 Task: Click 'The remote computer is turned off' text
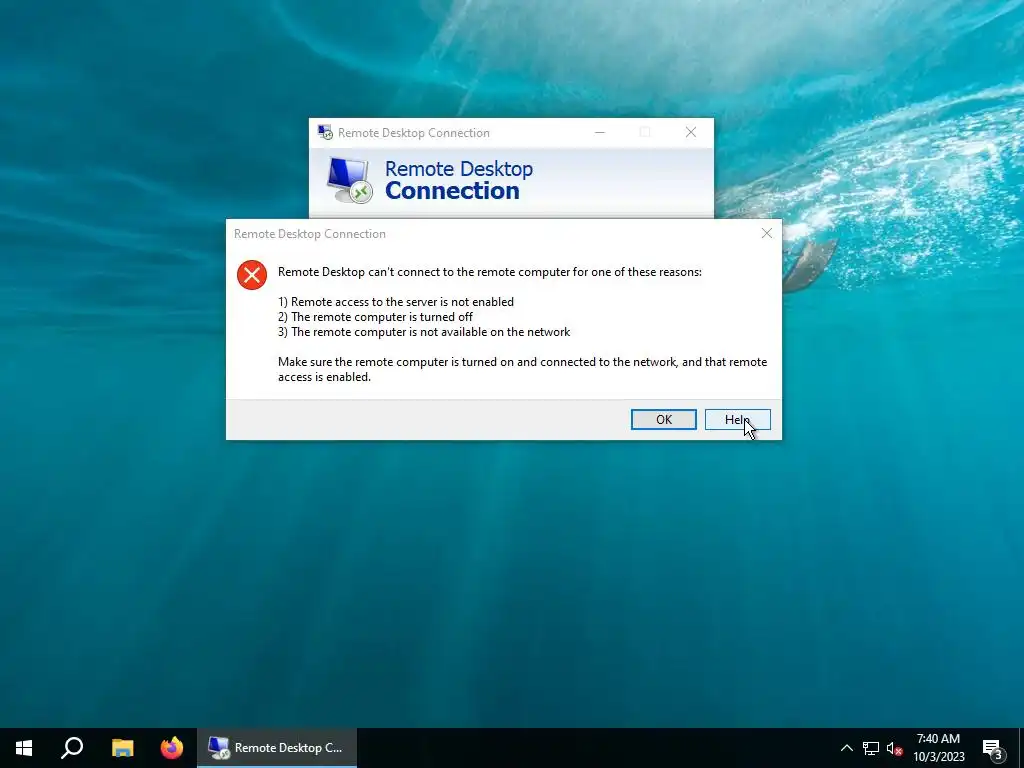pos(376,317)
